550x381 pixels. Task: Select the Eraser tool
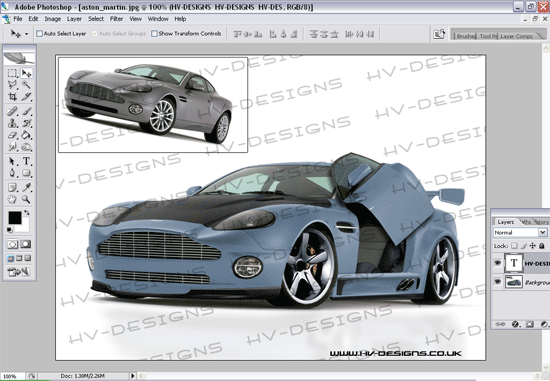tap(12, 135)
